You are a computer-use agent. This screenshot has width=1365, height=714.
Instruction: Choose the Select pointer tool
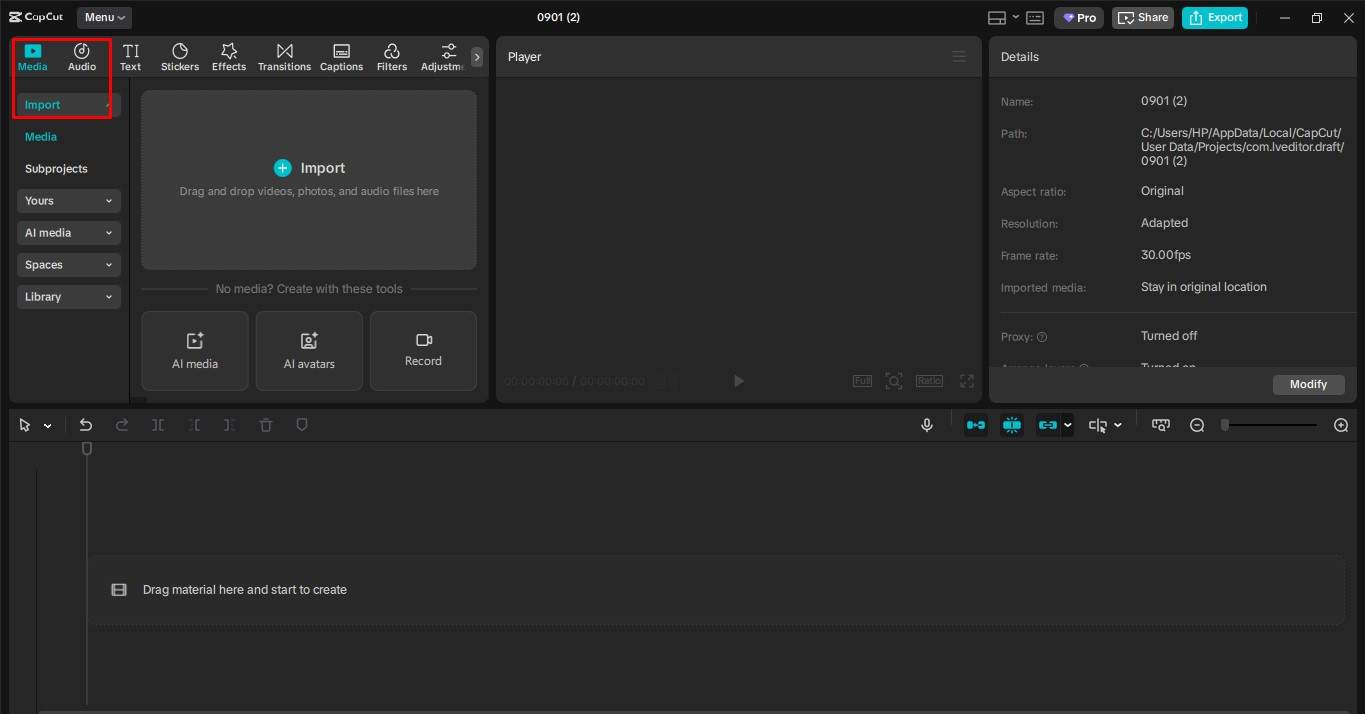(x=25, y=425)
